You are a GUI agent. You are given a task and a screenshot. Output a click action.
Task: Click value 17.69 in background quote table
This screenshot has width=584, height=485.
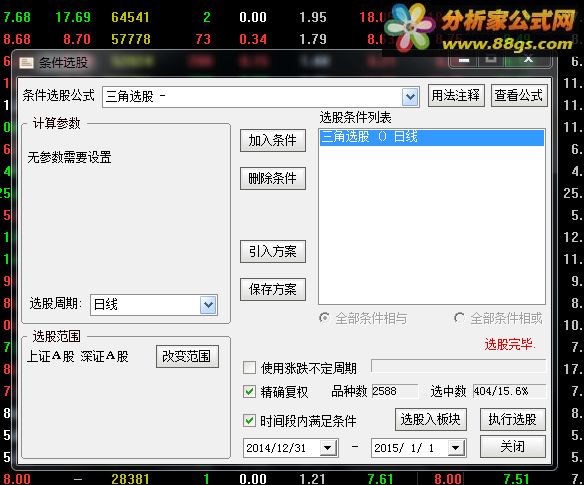[73, 17]
